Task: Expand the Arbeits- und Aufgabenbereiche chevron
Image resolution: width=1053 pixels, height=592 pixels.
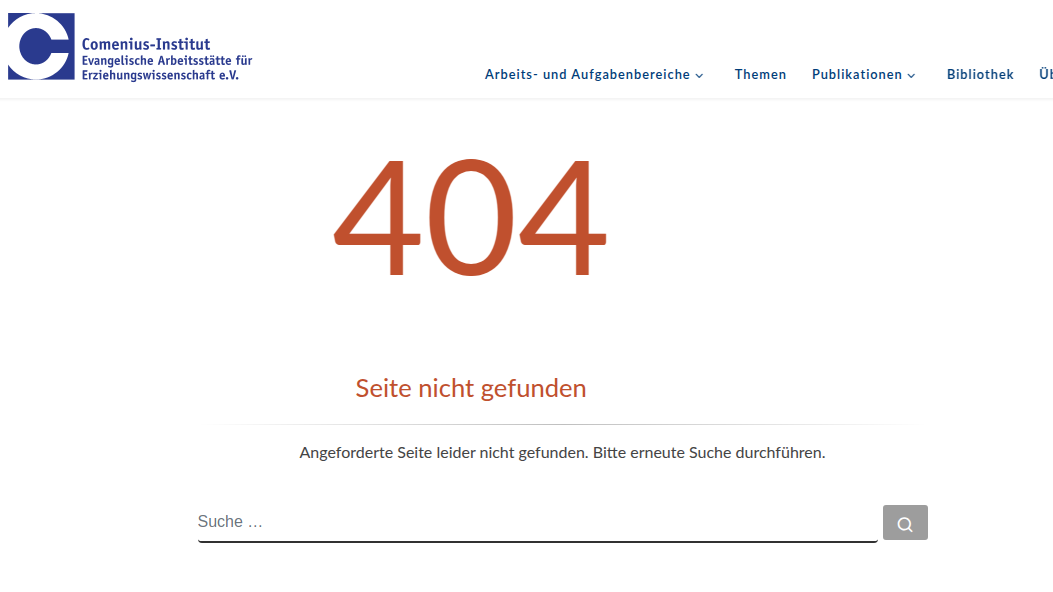Action: [x=699, y=75]
